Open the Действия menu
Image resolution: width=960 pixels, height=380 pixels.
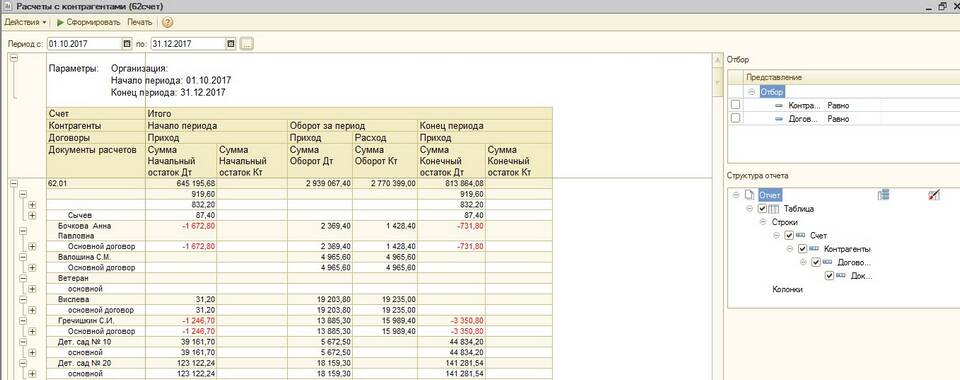click(25, 23)
